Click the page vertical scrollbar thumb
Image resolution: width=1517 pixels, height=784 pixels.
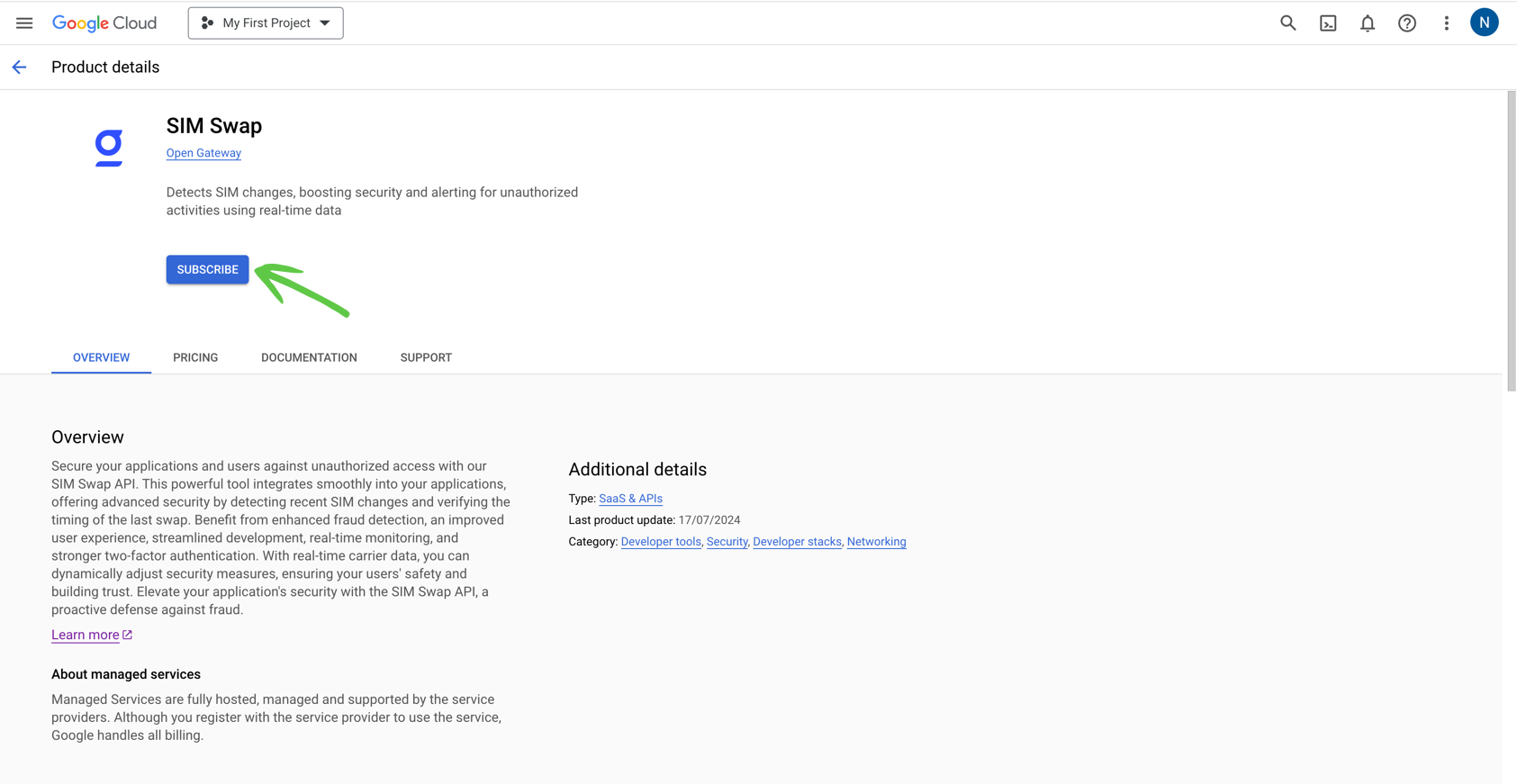1512,240
